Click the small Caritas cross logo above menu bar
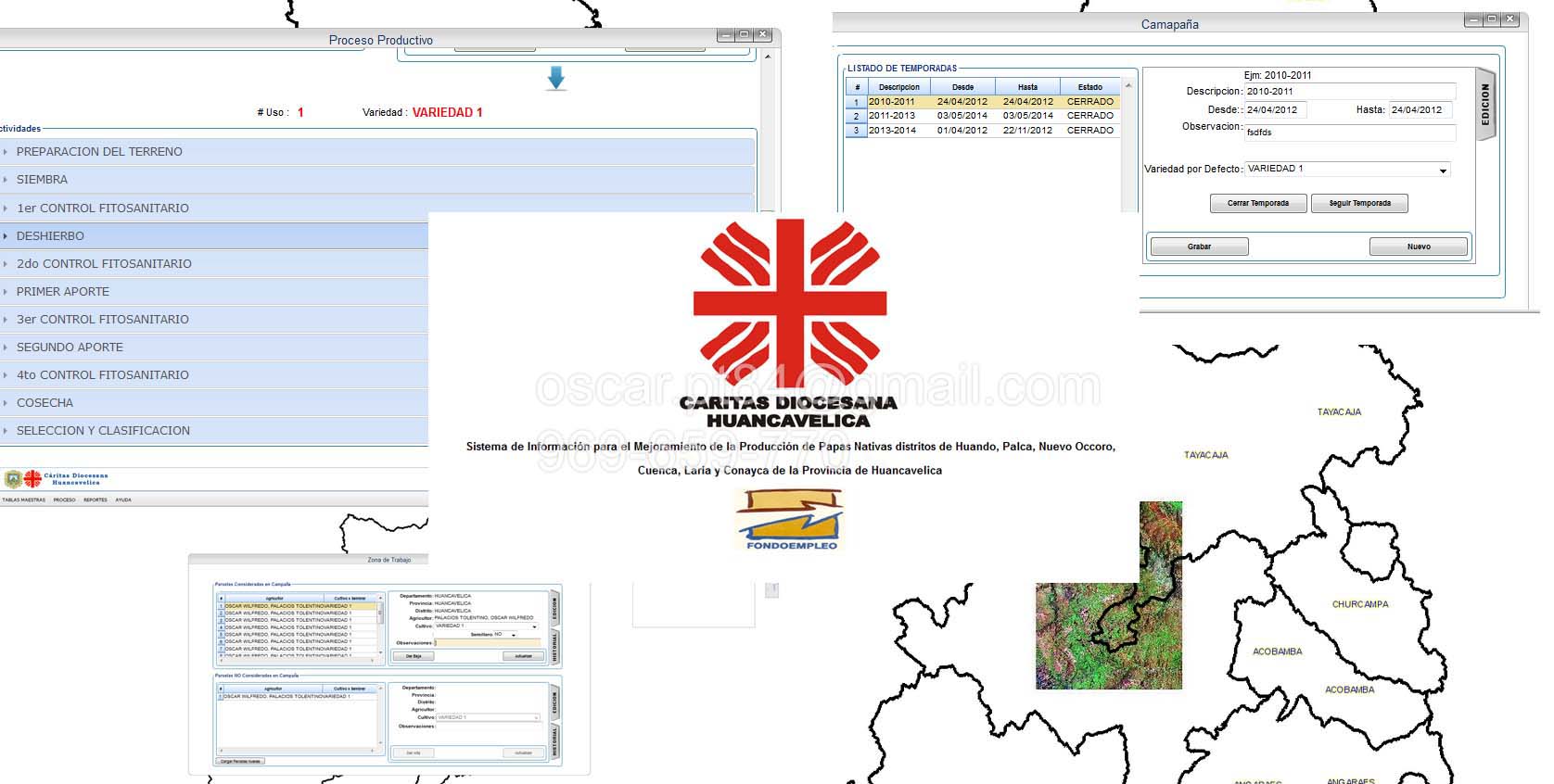The image size is (1554, 784). coord(32,479)
